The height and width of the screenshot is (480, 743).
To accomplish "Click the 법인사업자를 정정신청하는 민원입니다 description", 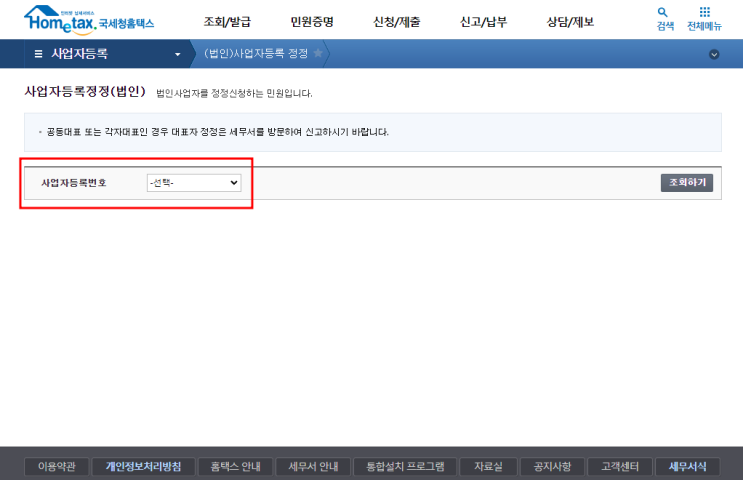I will [234, 93].
